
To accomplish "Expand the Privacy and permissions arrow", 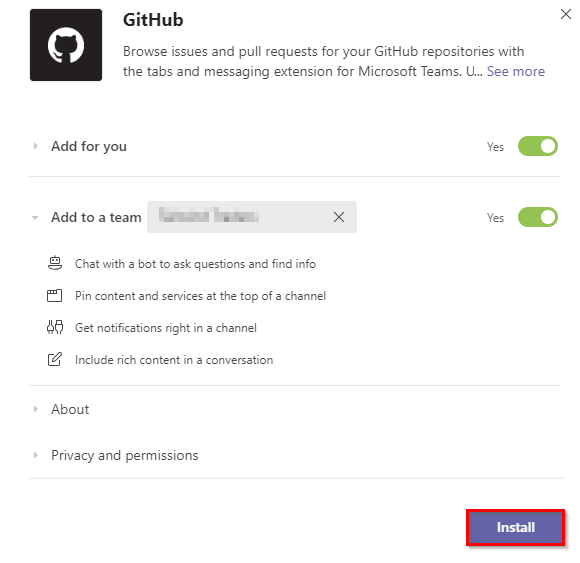I will [36, 455].
